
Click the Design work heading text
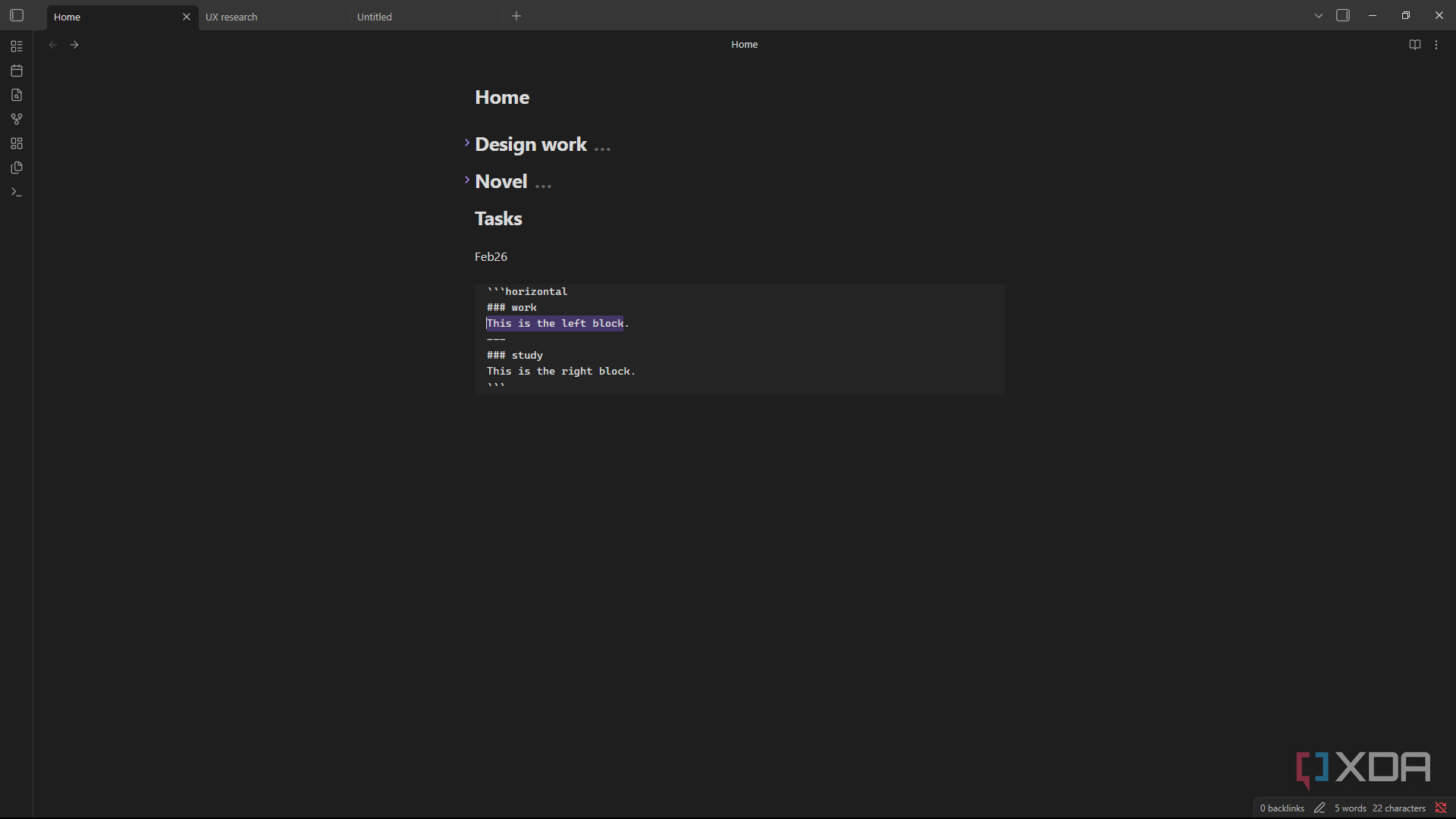tap(531, 144)
